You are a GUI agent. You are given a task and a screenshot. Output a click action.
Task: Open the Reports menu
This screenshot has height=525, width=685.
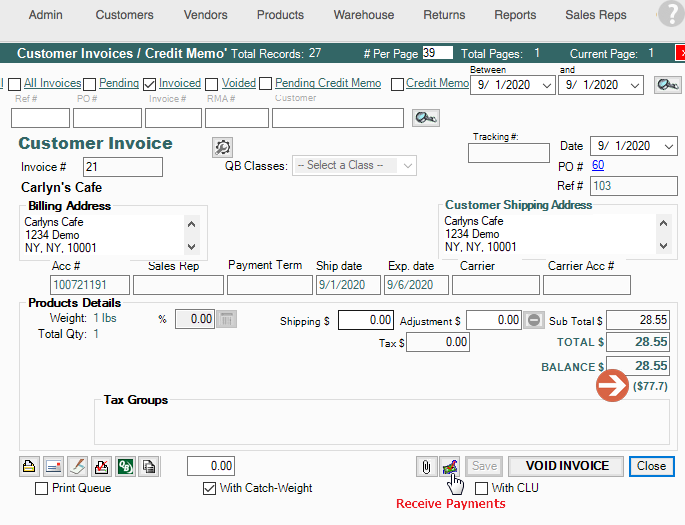tap(515, 15)
